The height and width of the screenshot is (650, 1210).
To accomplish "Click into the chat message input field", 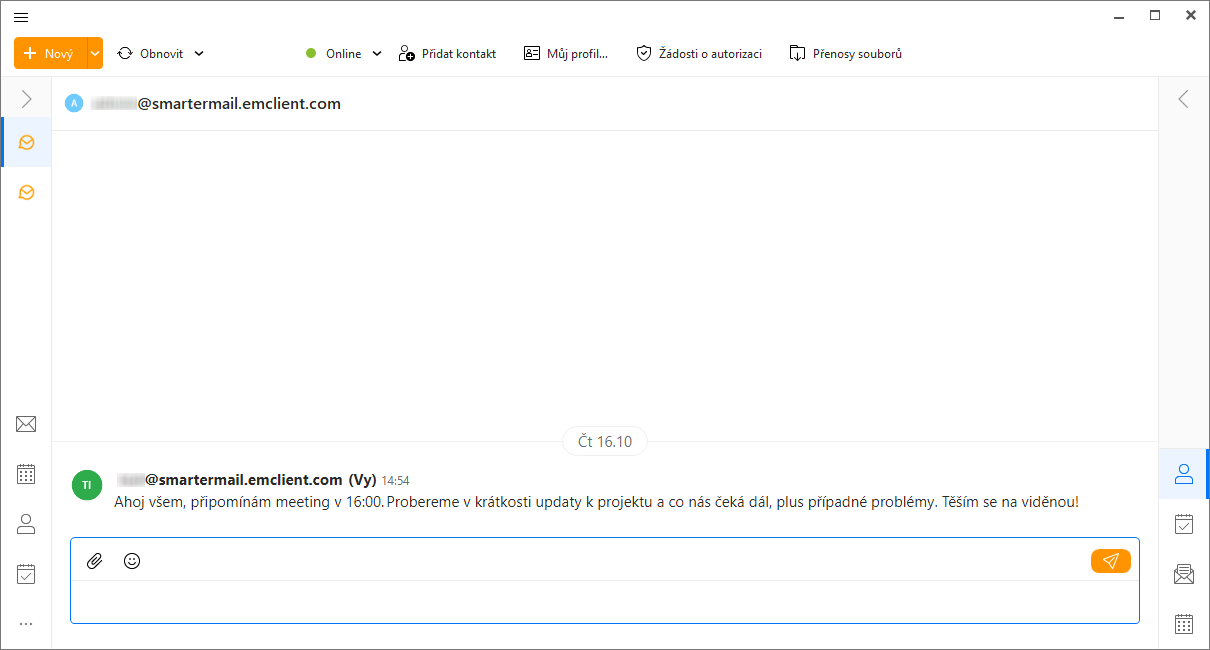I will tap(604, 602).
